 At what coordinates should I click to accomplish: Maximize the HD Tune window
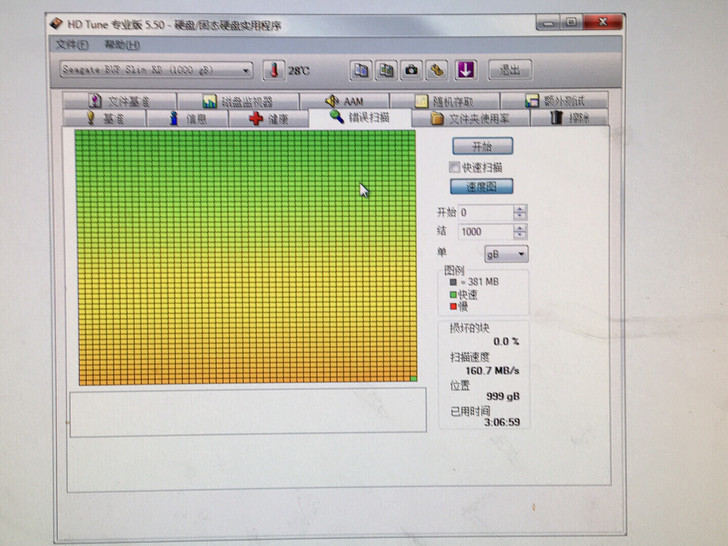[572, 22]
